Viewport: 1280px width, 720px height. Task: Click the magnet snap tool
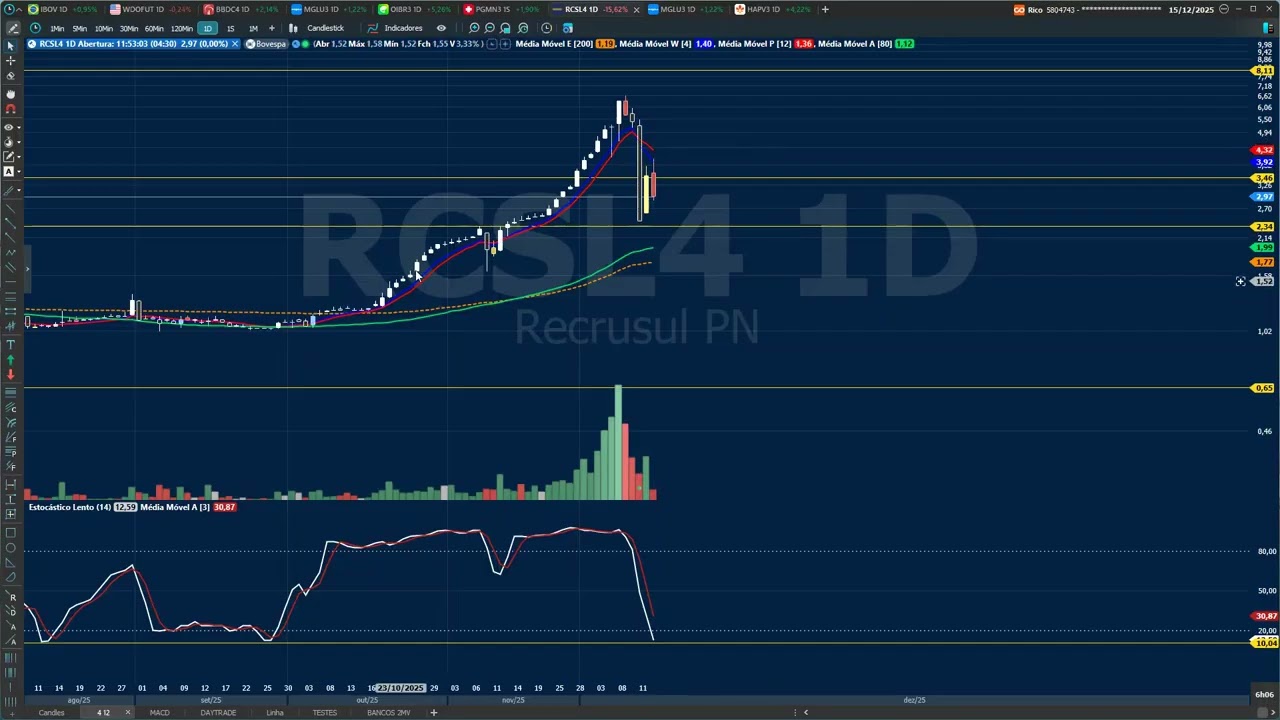(x=11, y=109)
